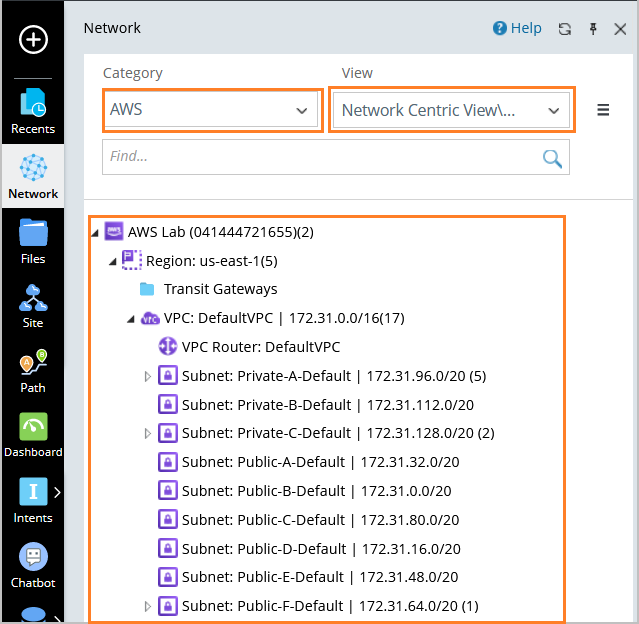The height and width of the screenshot is (624, 639).
Task: Open the Category dropdown showing AWS
Action: click(212, 110)
